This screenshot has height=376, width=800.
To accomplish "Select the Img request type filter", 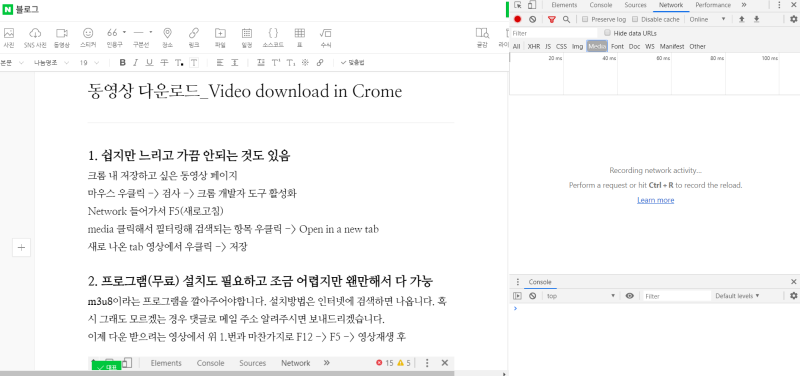I will coord(578,46).
